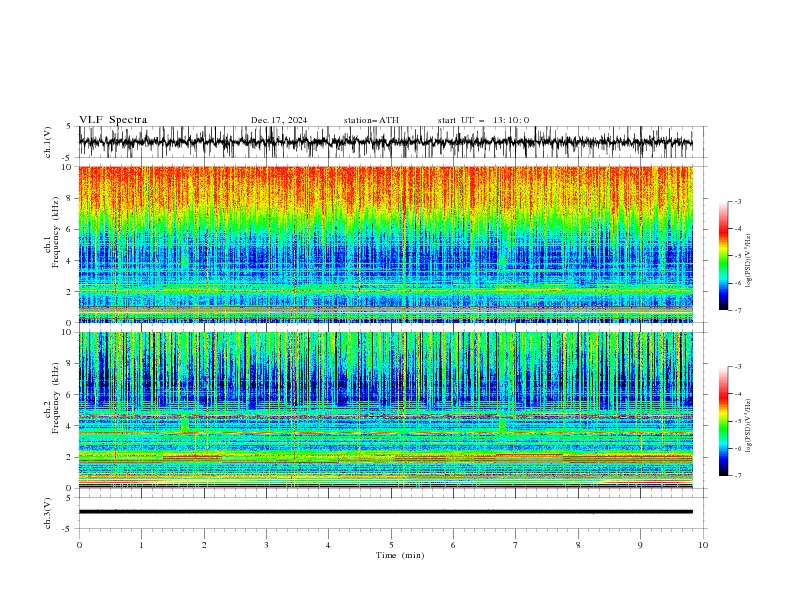The height and width of the screenshot is (612, 792).
Task: Click the 'VLF Spectra' title text
Action: tap(113, 120)
